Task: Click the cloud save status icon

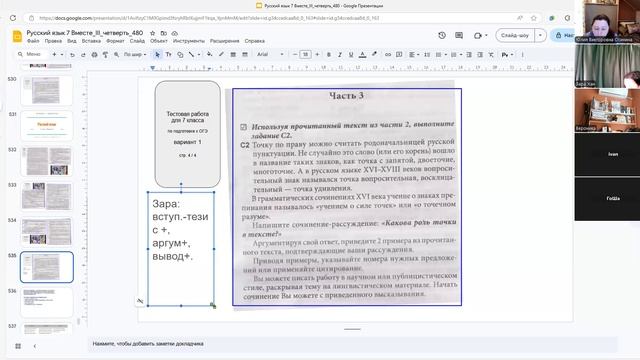Action: pyautogui.click(x=175, y=33)
